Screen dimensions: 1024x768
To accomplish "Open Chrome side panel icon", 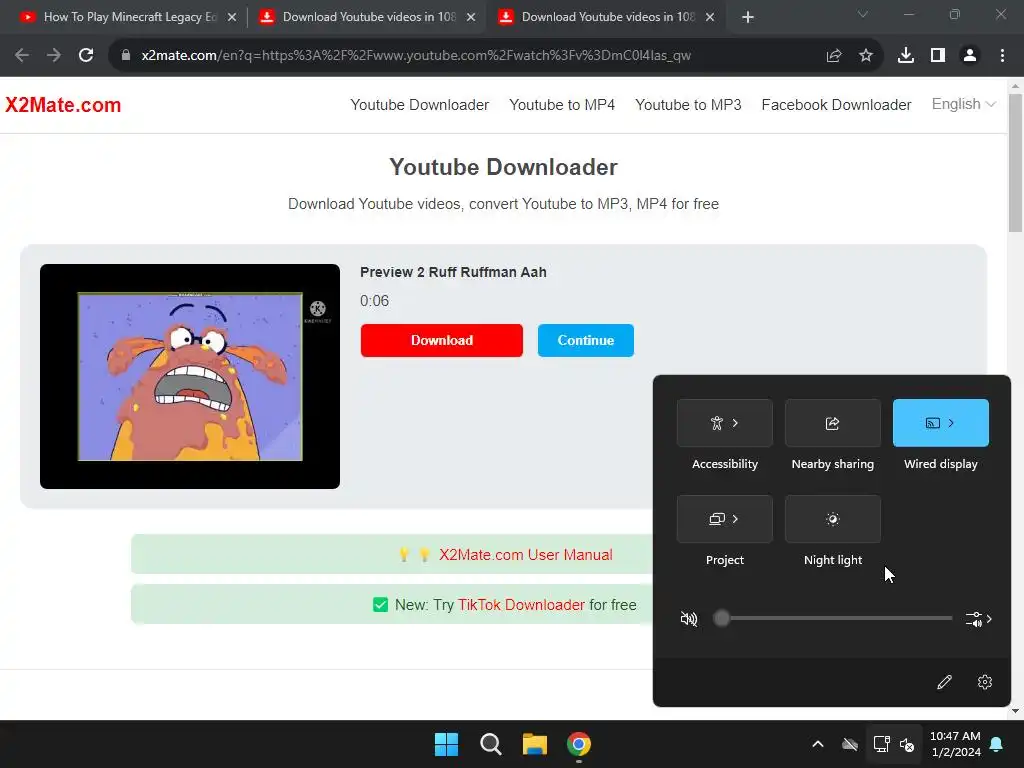I will pos(938,56).
